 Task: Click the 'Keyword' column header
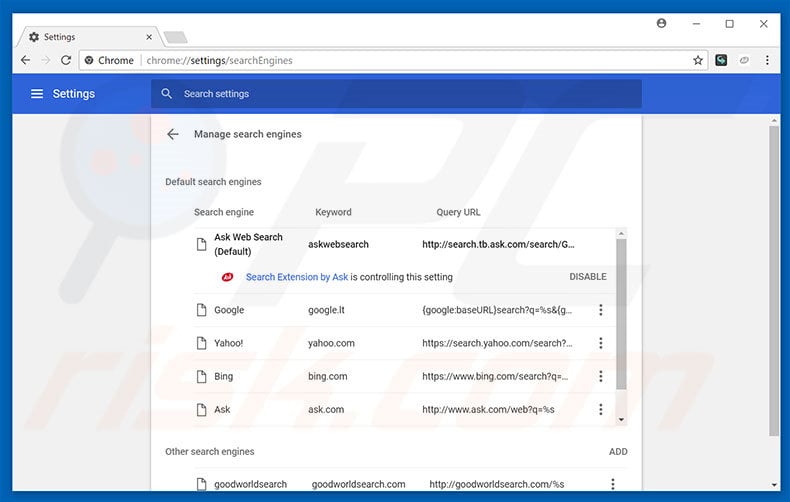(333, 212)
